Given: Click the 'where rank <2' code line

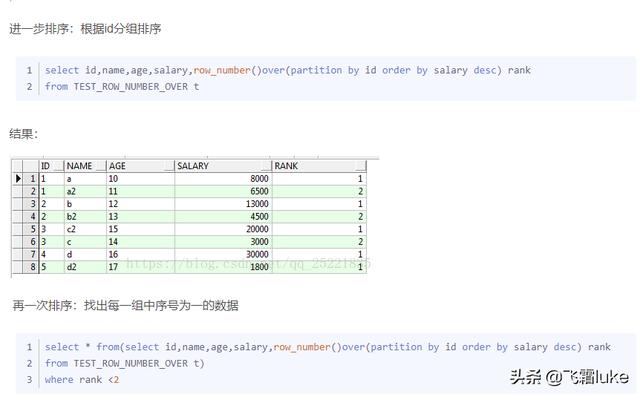Looking at the screenshot, I should tap(82, 379).
